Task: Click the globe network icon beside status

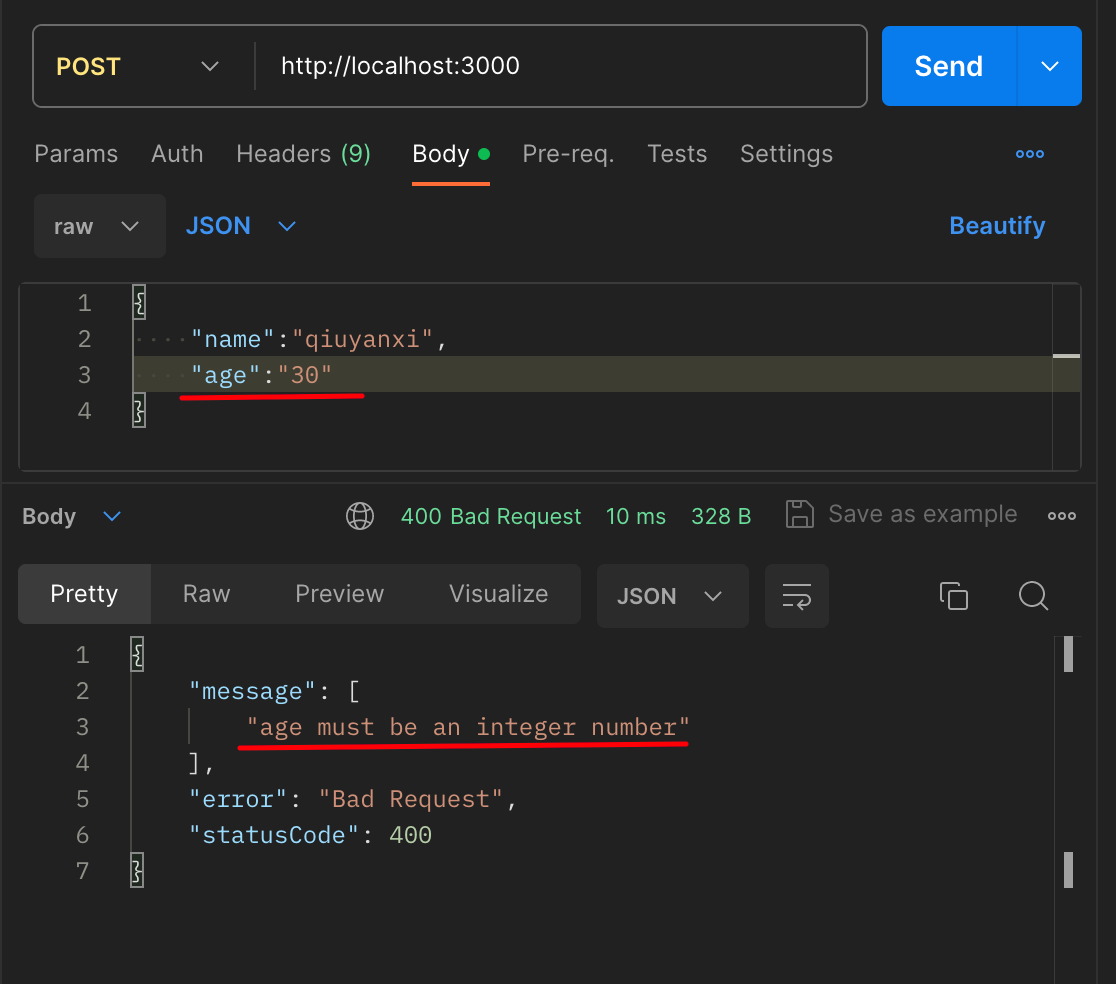Action: [x=359, y=516]
